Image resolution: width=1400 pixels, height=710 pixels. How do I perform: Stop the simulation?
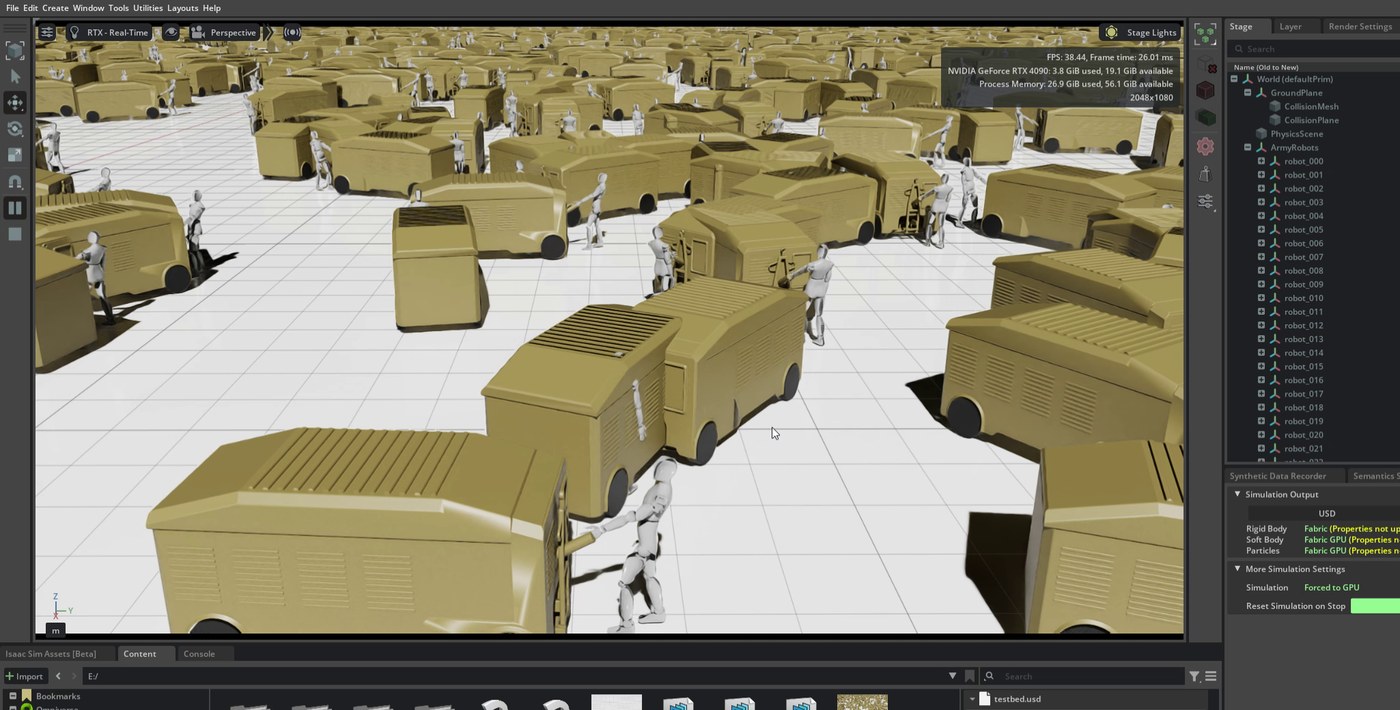15,234
